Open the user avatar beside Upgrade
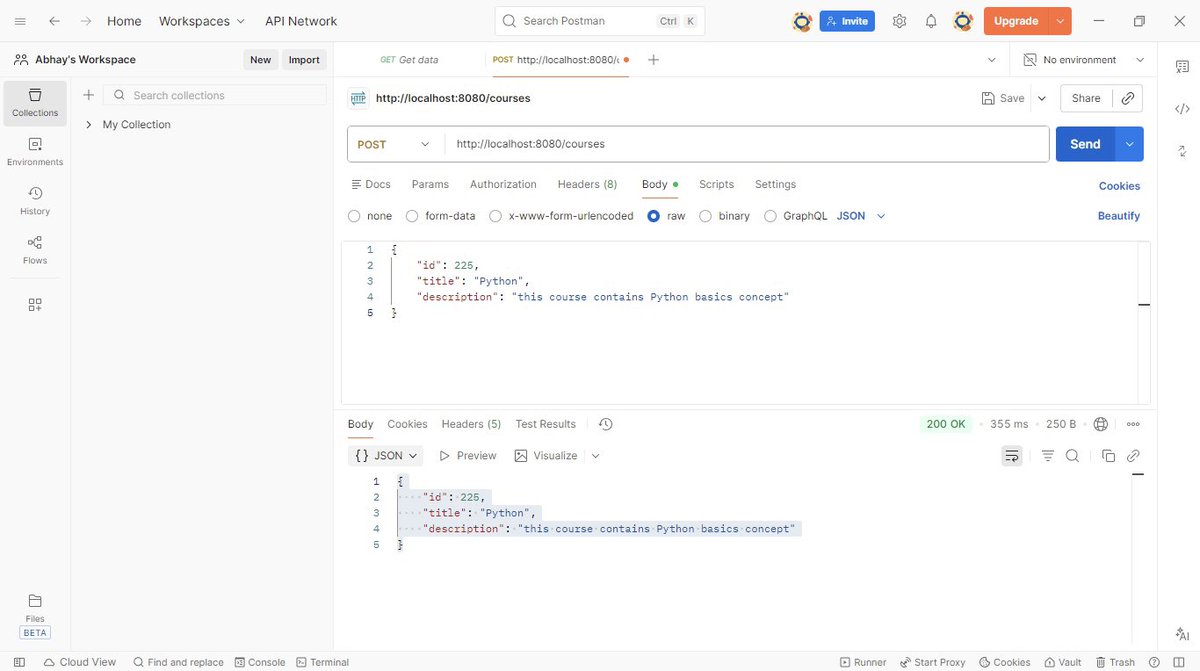Image resolution: width=1200 pixels, height=671 pixels. pos(963,21)
